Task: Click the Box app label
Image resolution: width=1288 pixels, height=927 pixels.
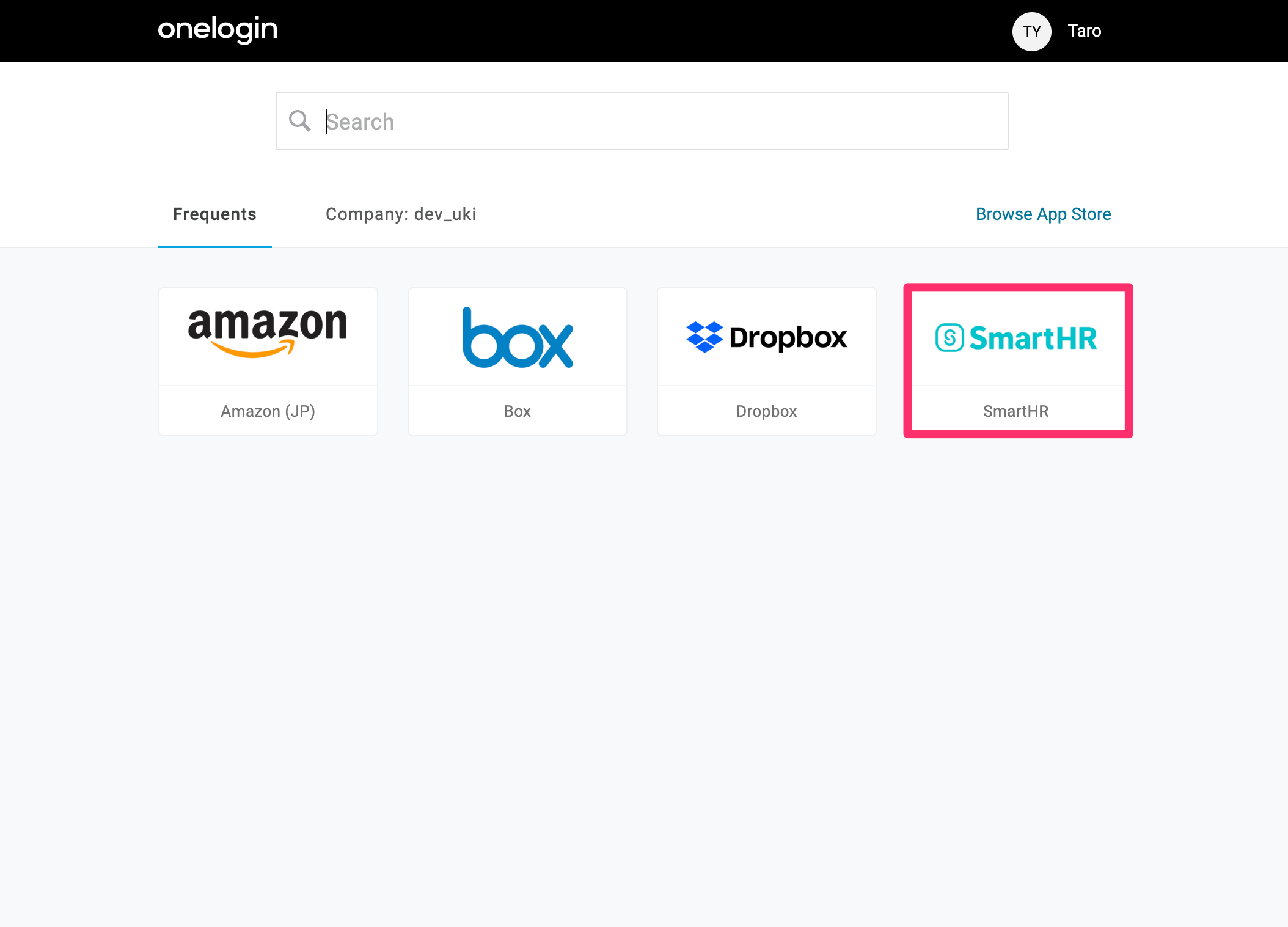Action: point(518,411)
